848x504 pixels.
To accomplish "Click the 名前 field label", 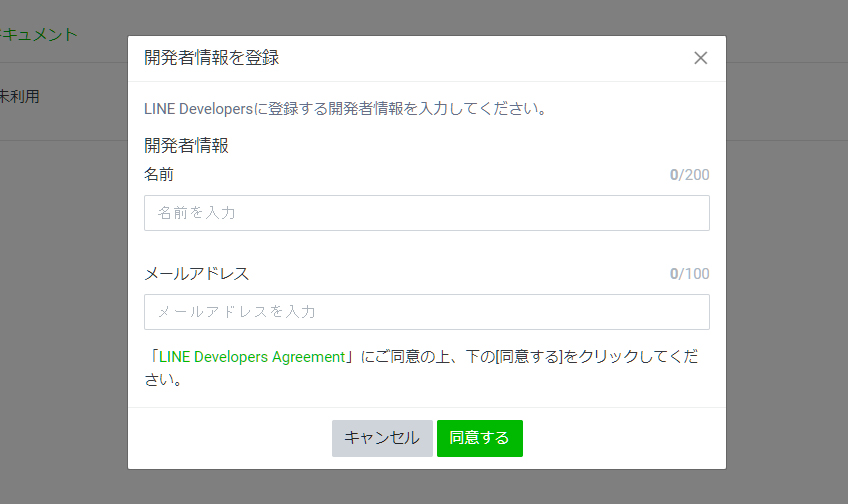I will pyautogui.click(x=158, y=174).
